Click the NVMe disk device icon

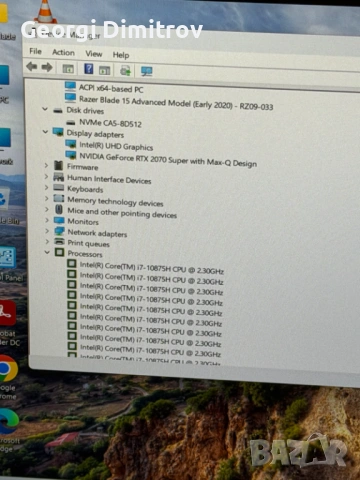click(x=71, y=122)
